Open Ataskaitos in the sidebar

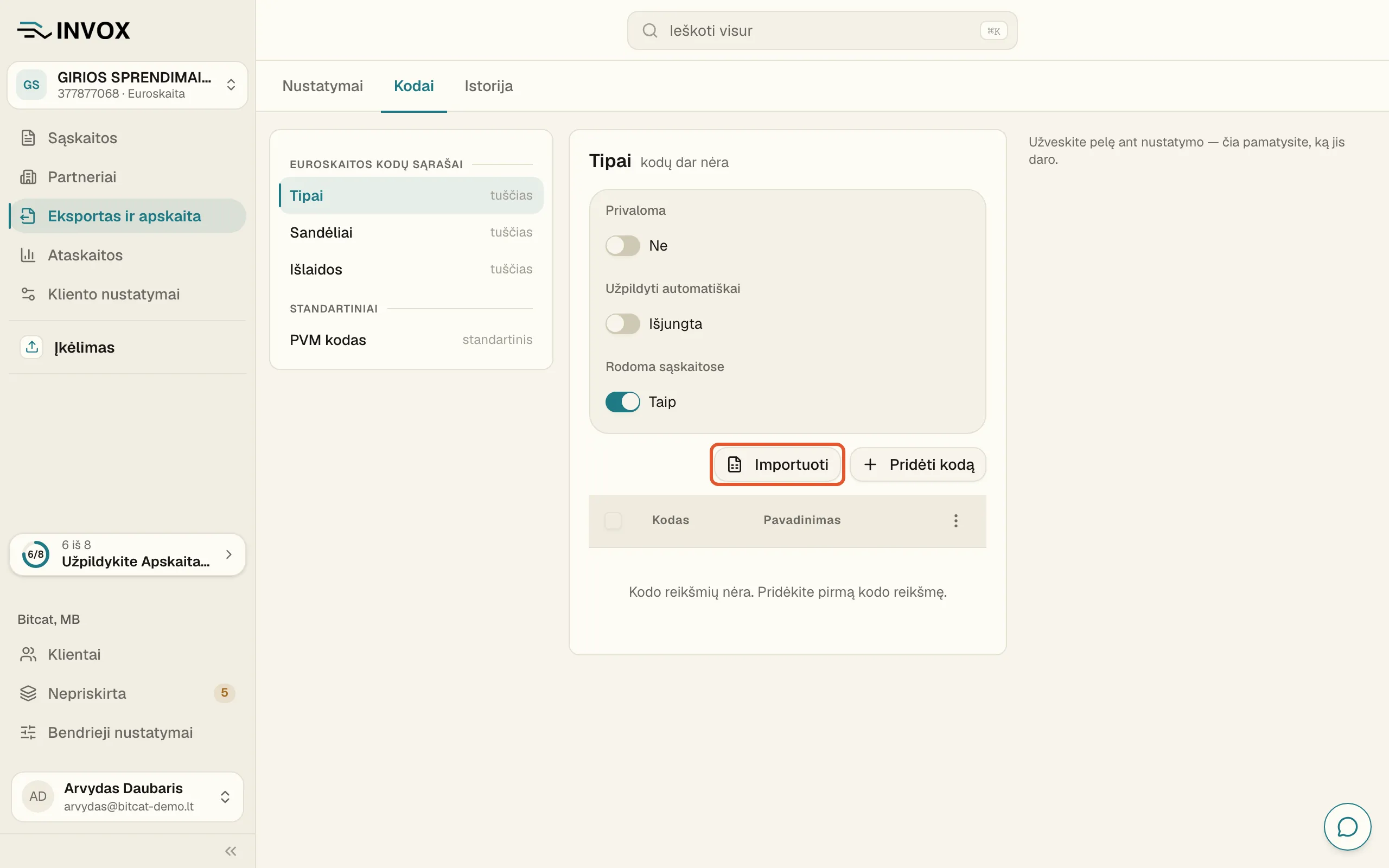click(128, 255)
